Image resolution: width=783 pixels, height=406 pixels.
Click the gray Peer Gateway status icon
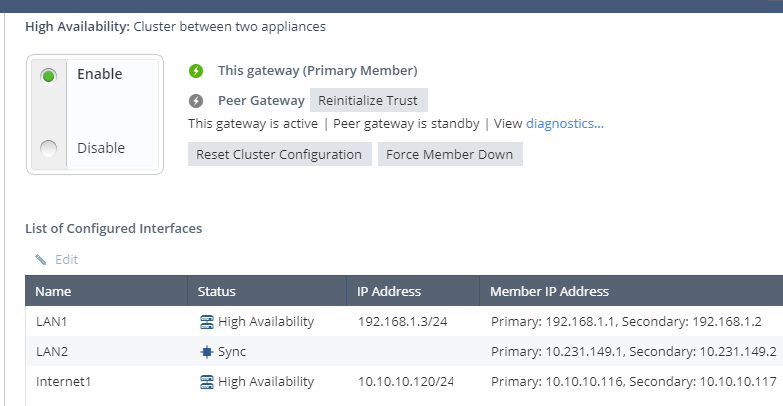pyautogui.click(x=196, y=101)
